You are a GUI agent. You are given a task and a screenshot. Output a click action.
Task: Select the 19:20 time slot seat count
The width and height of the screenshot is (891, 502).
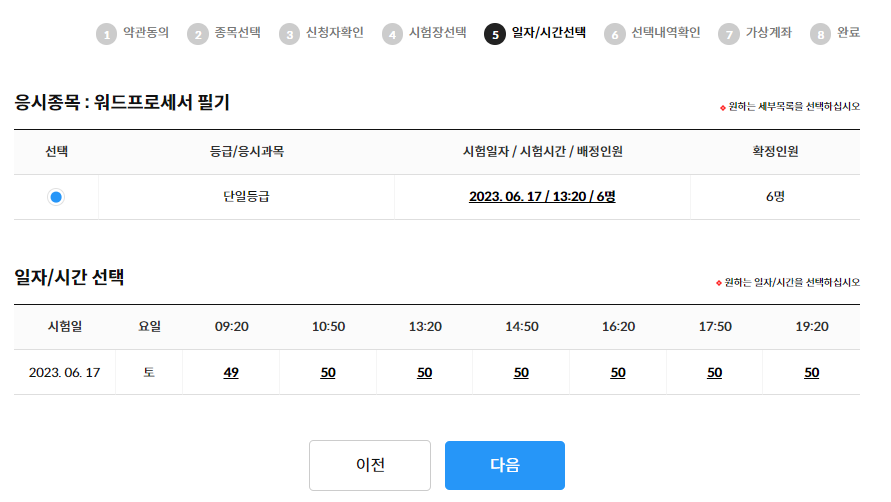[x=811, y=372]
